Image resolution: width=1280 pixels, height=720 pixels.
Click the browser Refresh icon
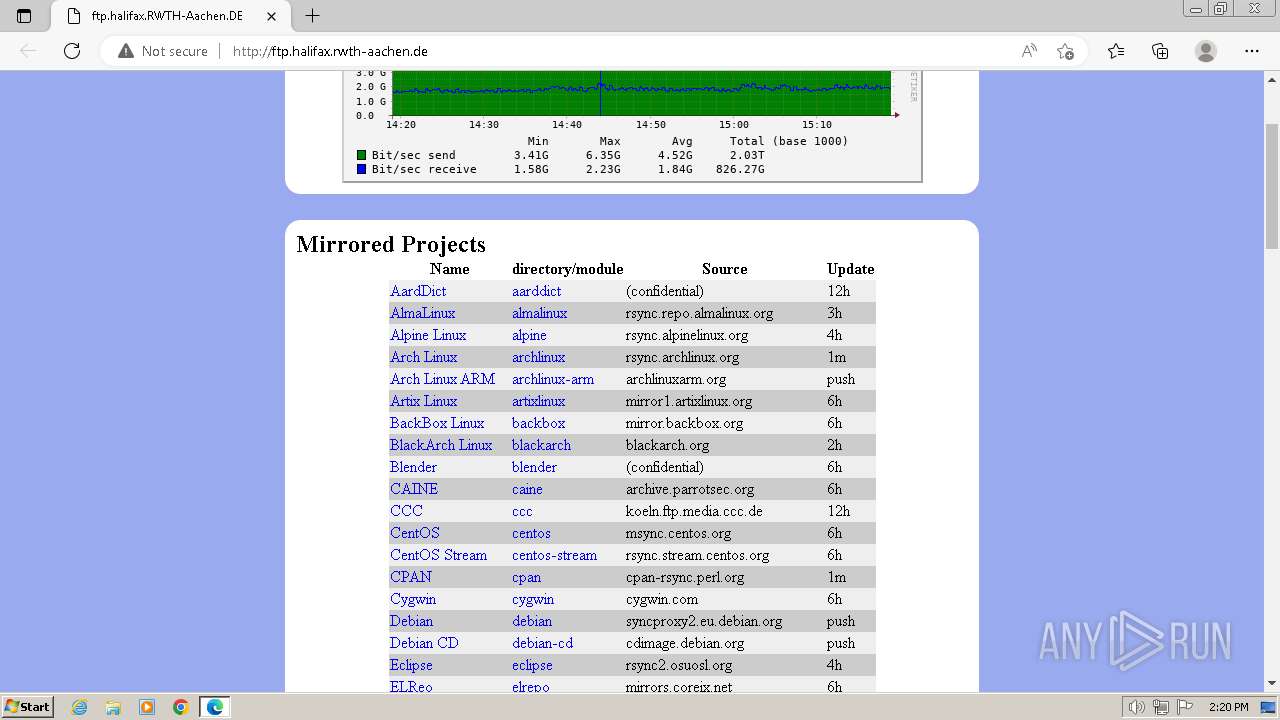tap(72, 51)
